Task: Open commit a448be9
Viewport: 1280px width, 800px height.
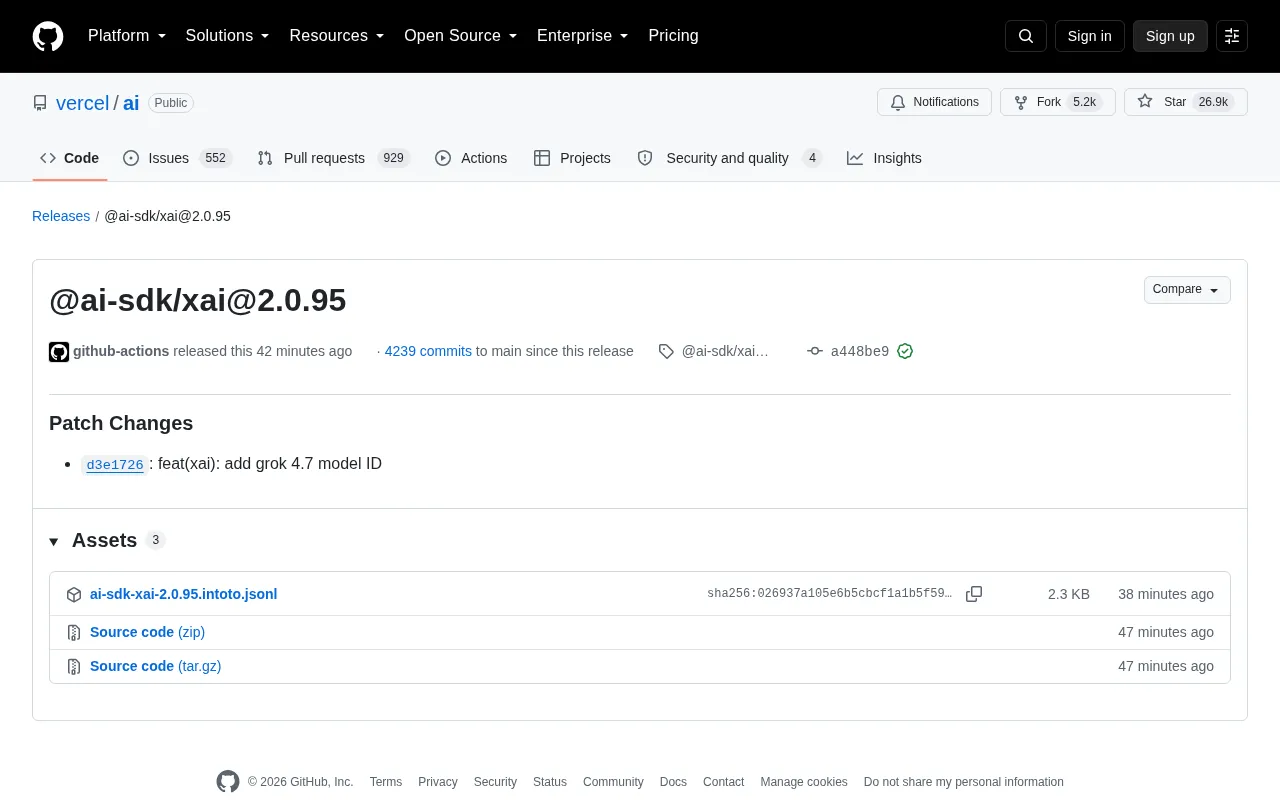Action: [860, 352]
